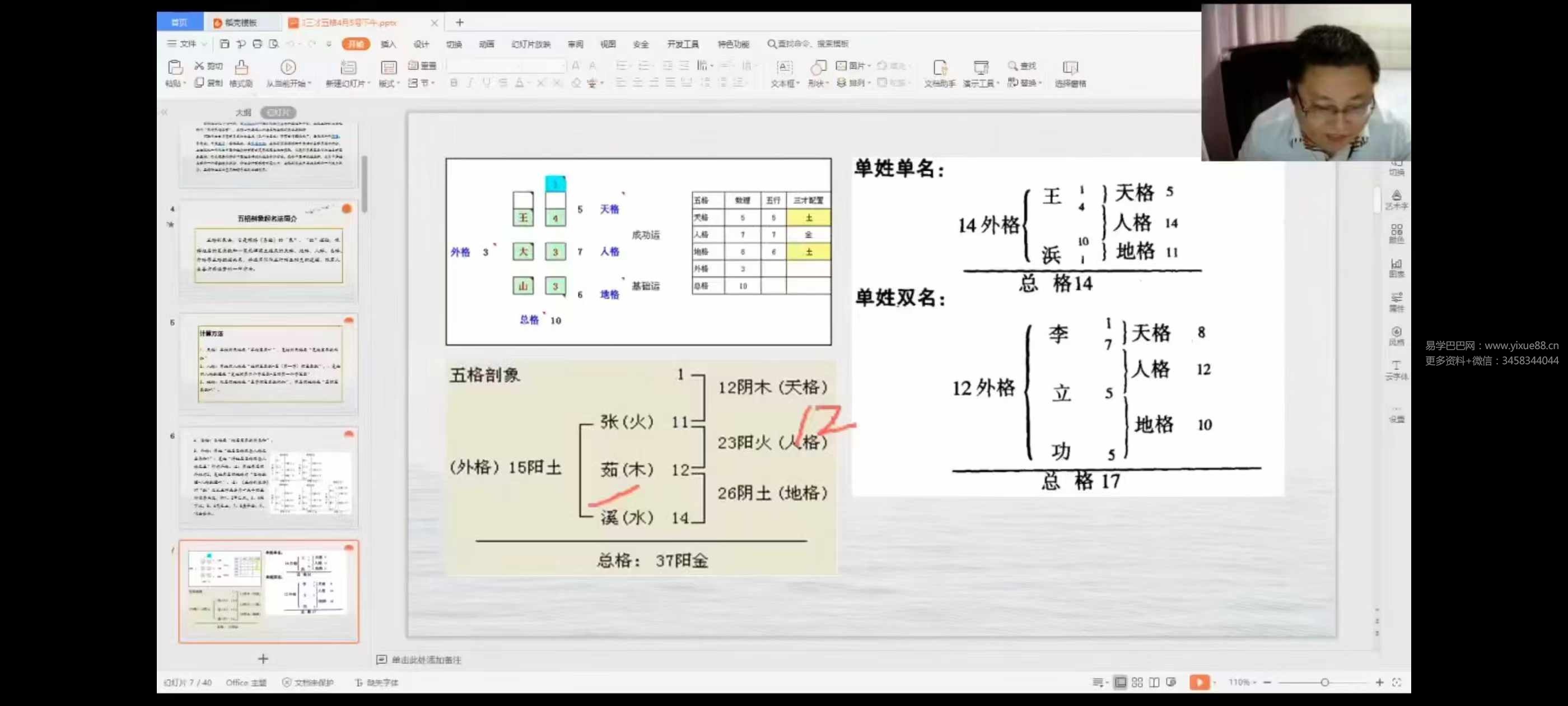This screenshot has width=1568, height=706.
Task: Open the 110% zoom level dropdown
Action: tap(1240, 682)
